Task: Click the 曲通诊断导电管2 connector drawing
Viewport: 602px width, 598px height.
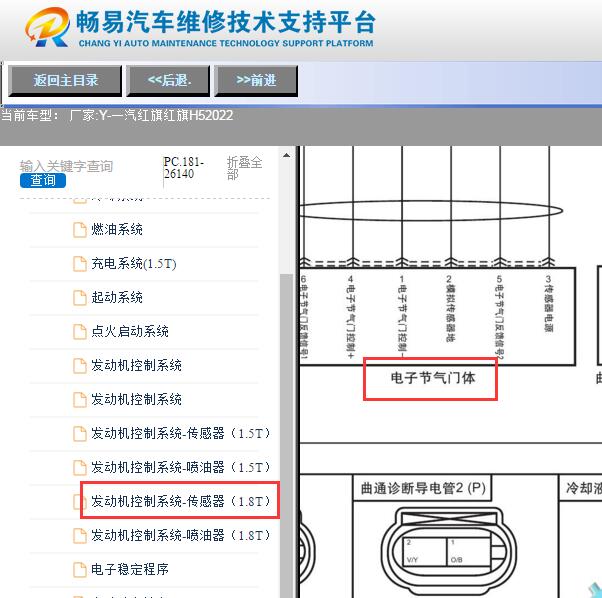Action: click(448, 550)
